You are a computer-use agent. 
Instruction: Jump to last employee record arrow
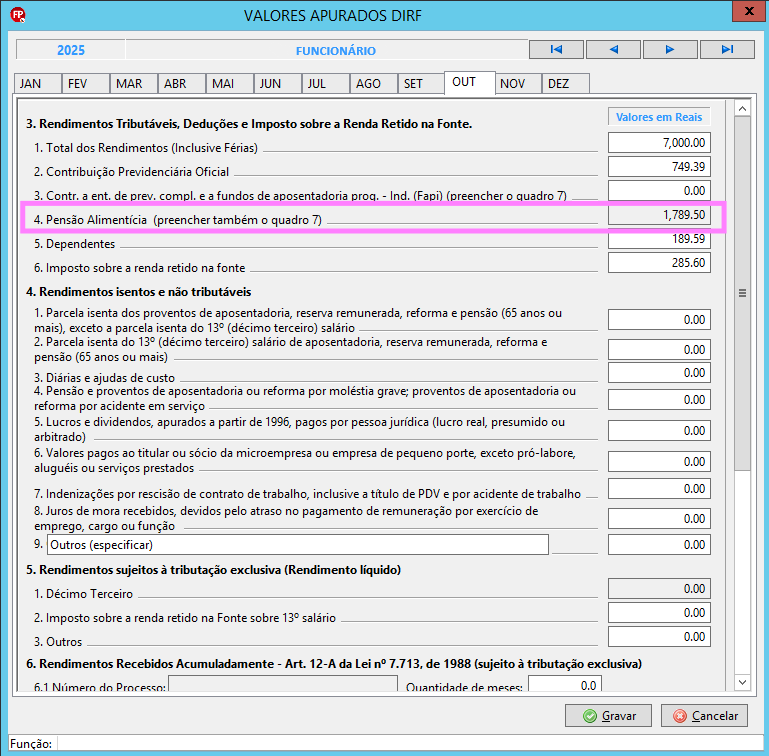coord(727,50)
